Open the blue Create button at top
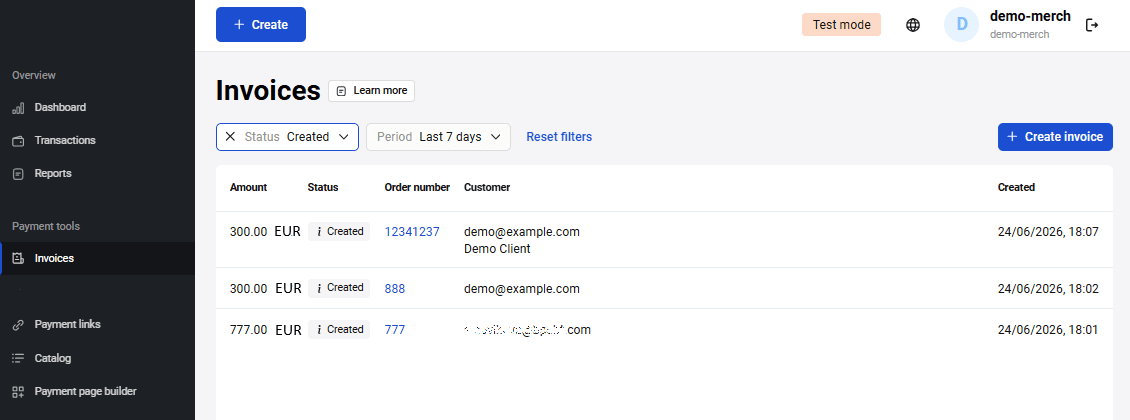This screenshot has width=1130, height=420. click(261, 24)
